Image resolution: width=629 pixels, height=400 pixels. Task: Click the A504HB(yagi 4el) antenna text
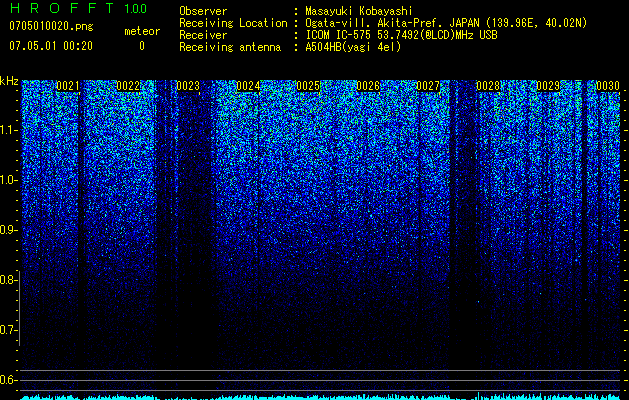tap(353, 47)
